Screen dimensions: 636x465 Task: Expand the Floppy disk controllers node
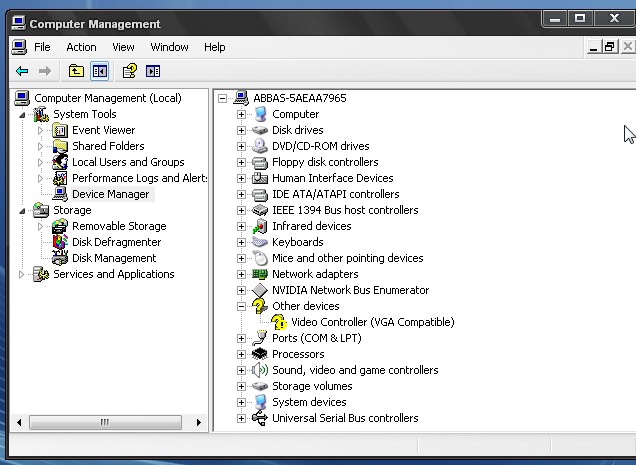(241, 162)
